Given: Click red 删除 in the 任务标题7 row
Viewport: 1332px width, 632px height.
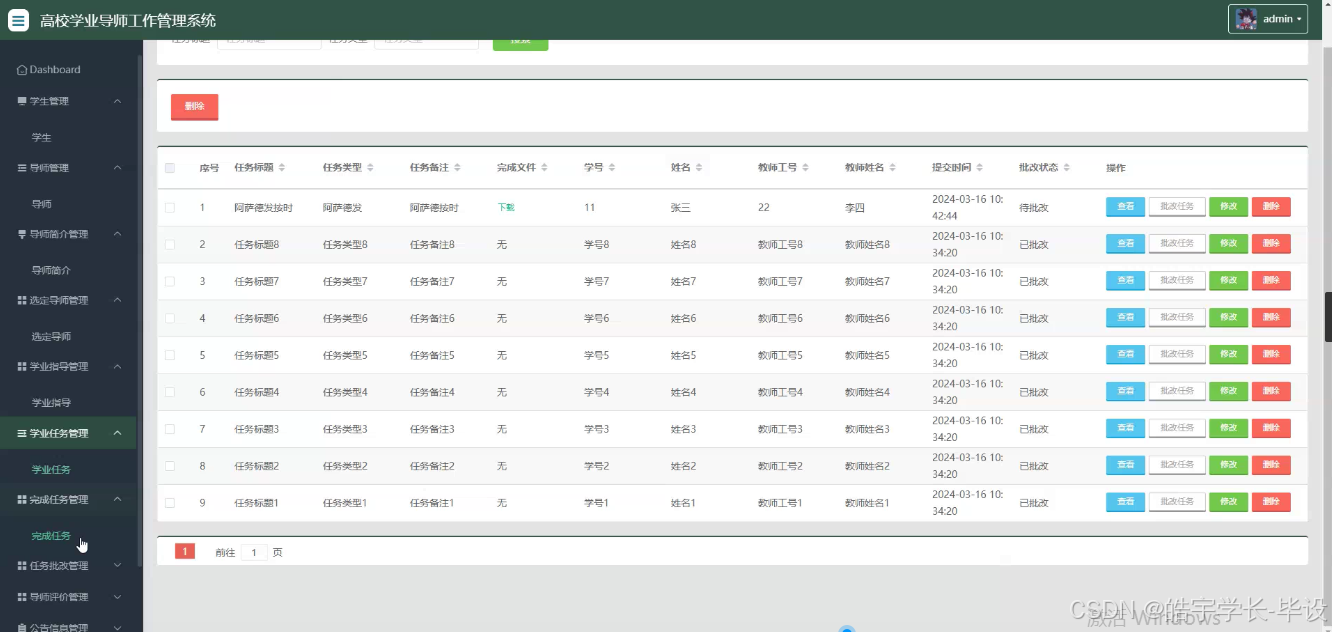Looking at the screenshot, I should 1271,280.
